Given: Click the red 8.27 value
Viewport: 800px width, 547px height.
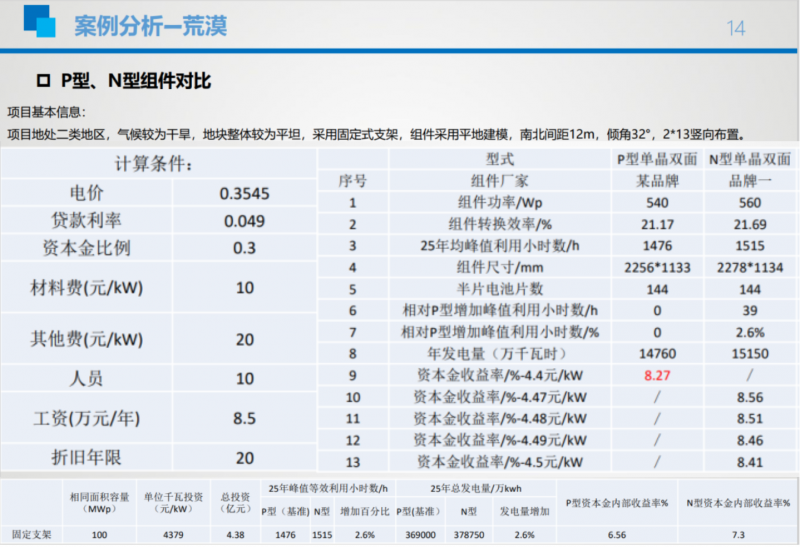Looking at the screenshot, I should click(x=657, y=376).
